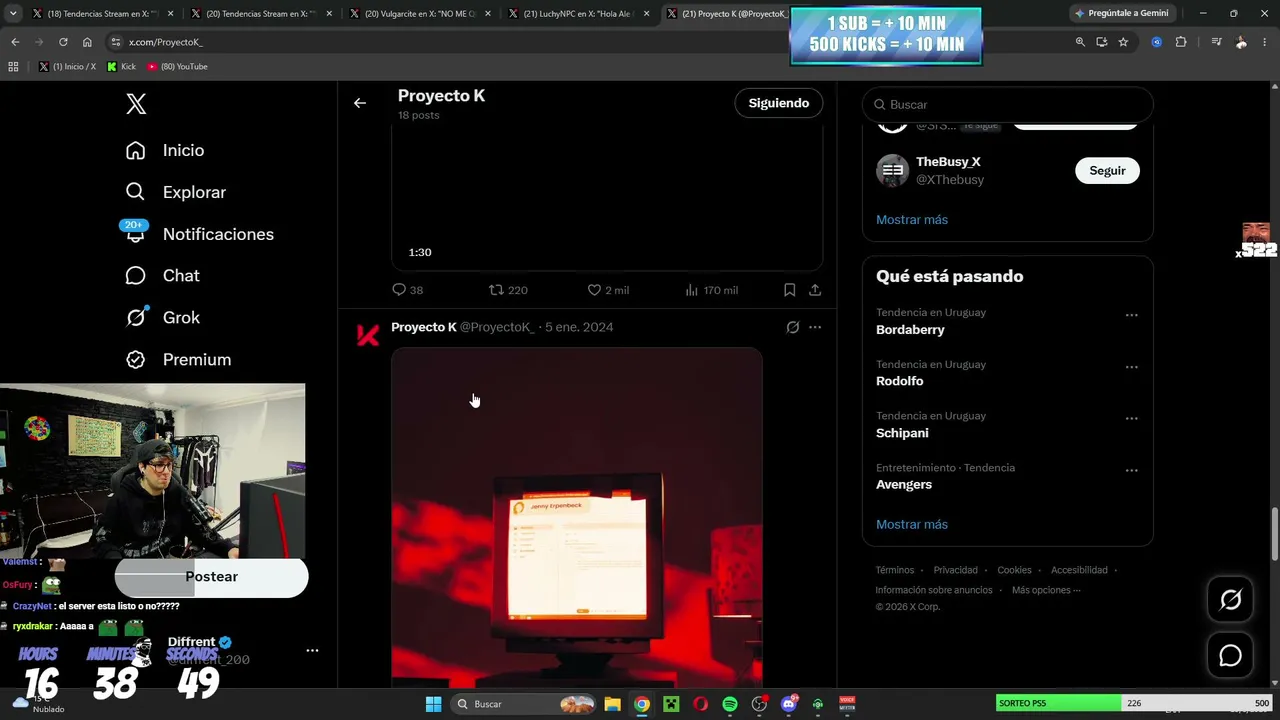Image resolution: width=1280 pixels, height=720 pixels.
Task: Open the YouTube bookmark
Action: [x=178, y=66]
